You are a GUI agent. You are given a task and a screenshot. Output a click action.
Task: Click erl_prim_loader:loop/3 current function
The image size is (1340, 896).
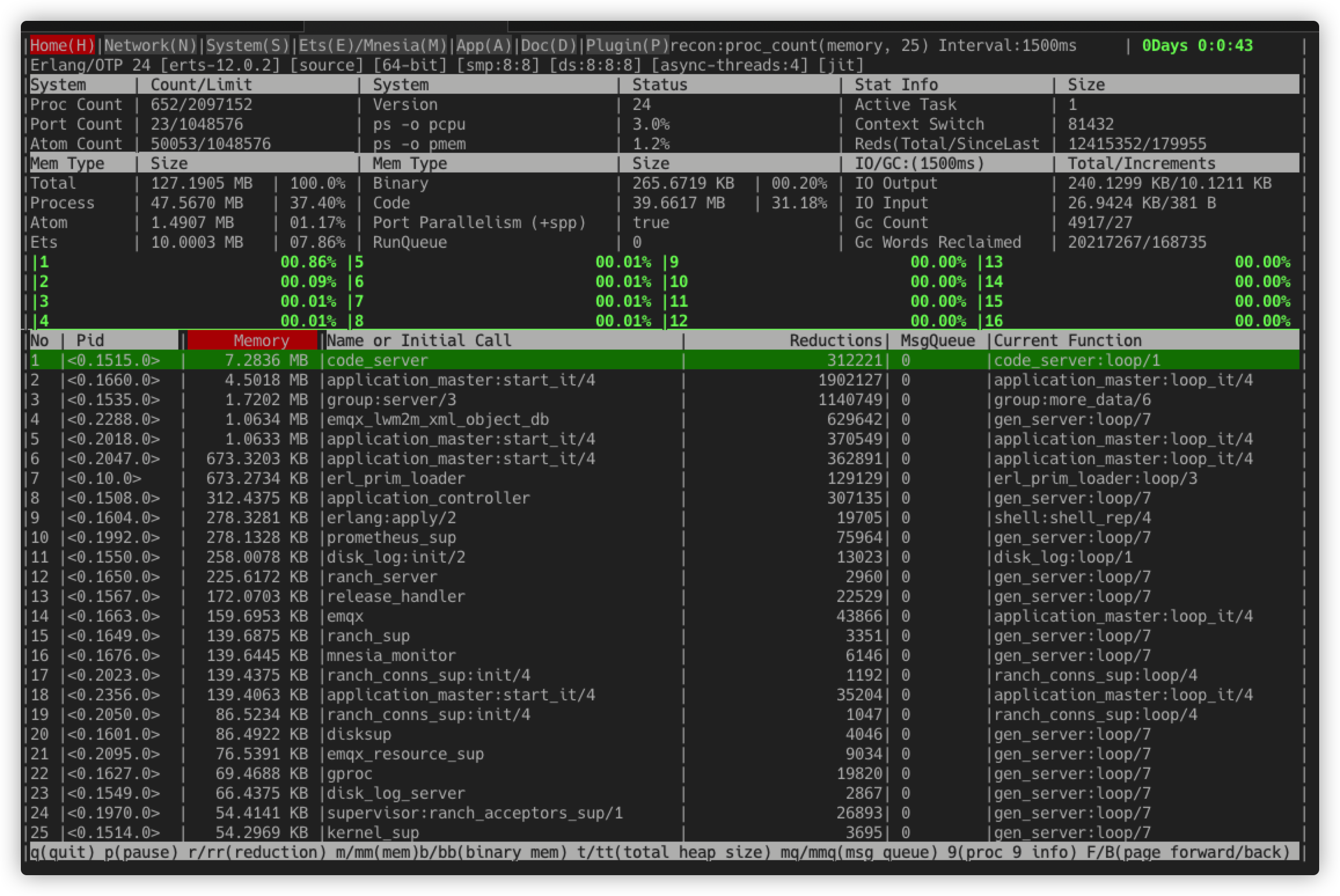(1095, 478)
